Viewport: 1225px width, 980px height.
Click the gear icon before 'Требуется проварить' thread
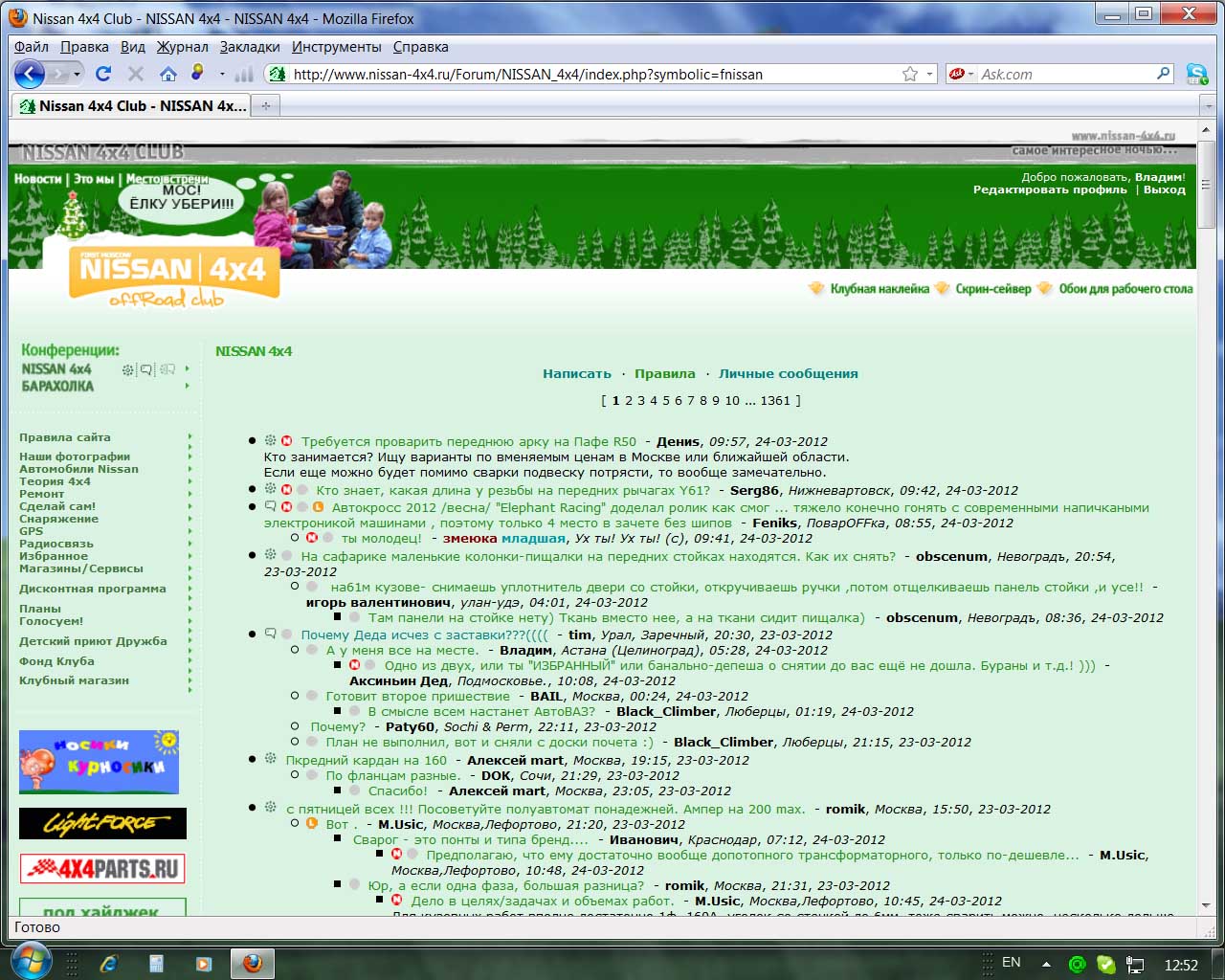271,441
